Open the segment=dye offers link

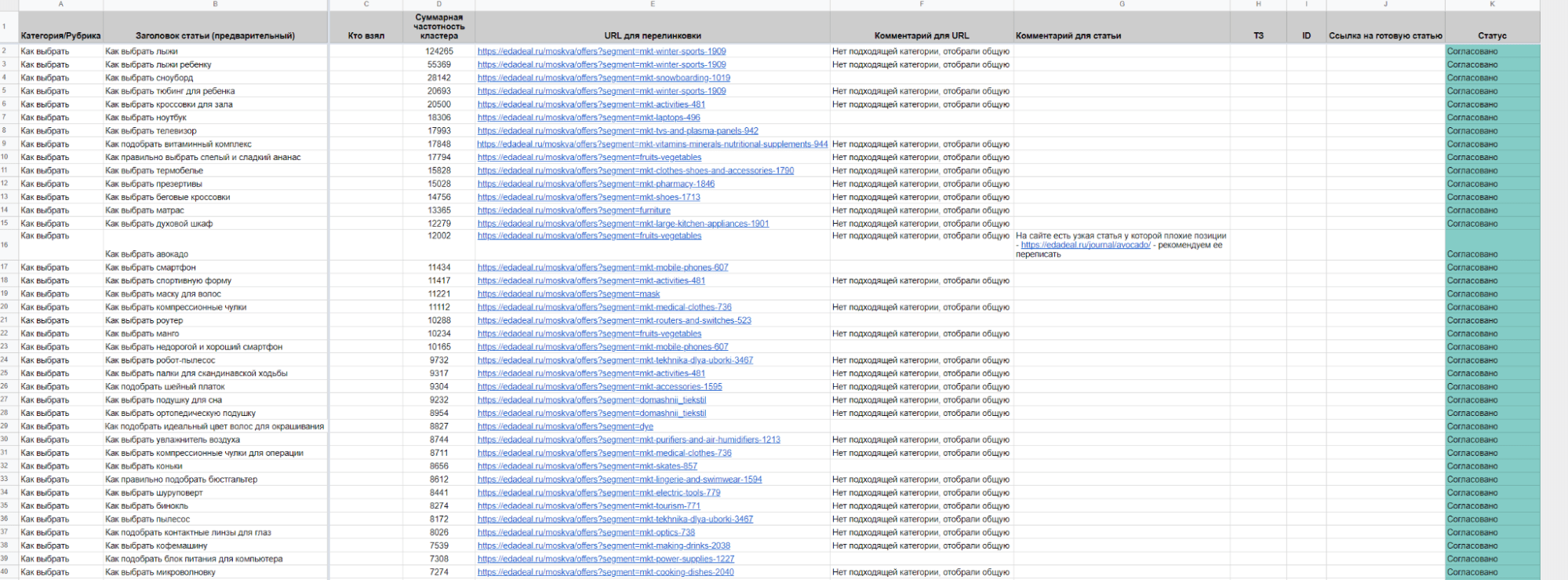click(565, 427)
